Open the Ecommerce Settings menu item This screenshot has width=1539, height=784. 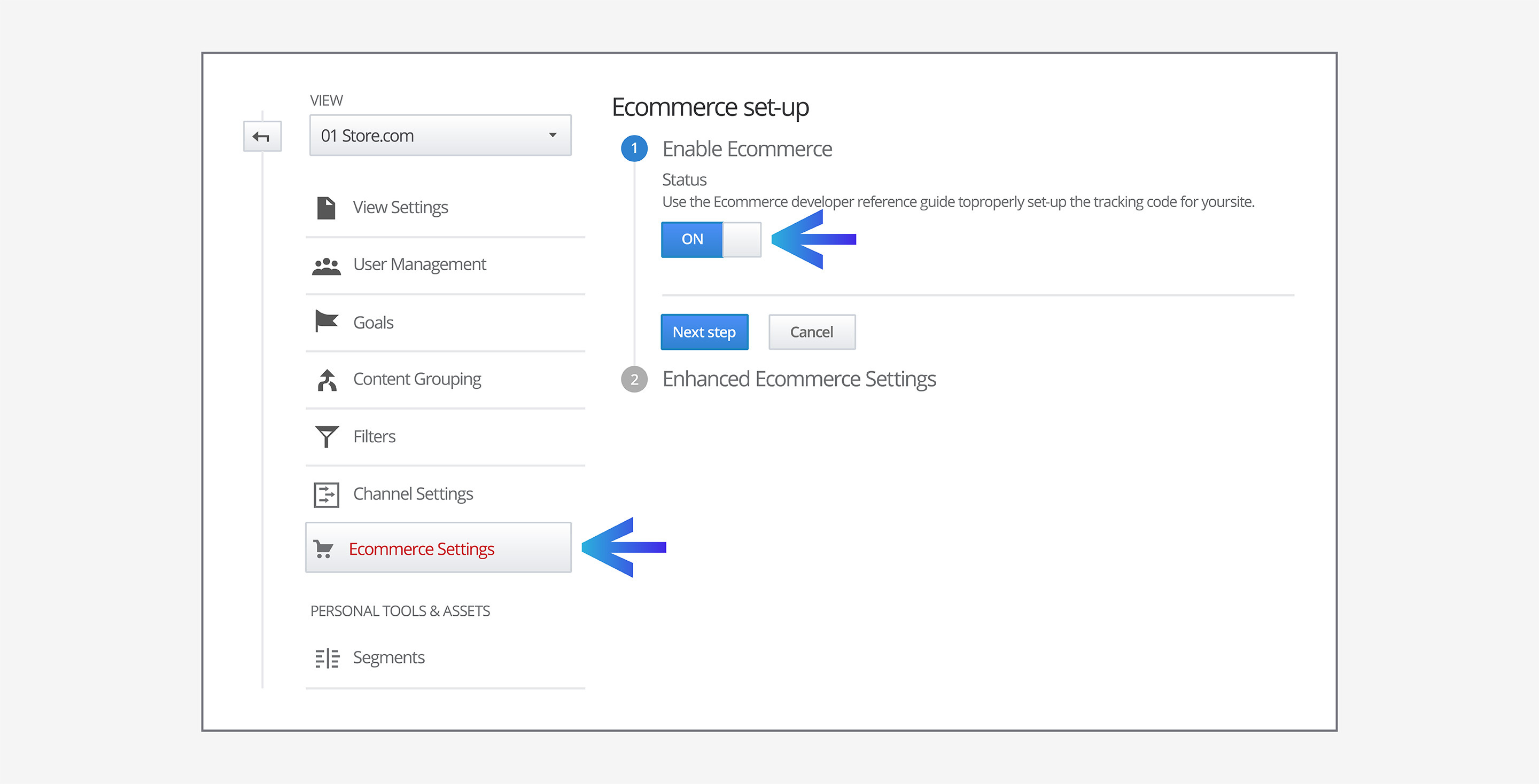coord(421,548)
